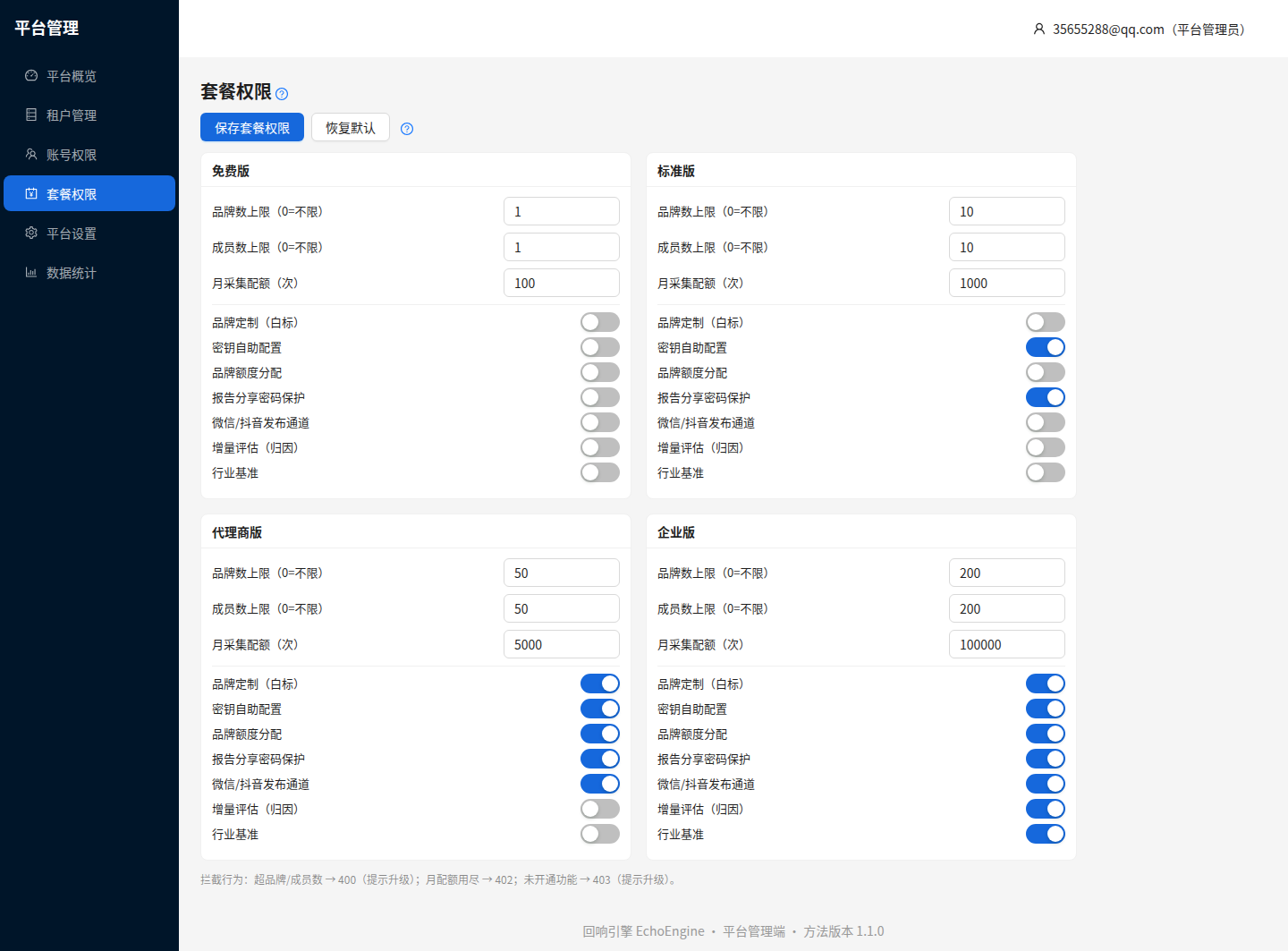The image size is (1288, 951).
Task: Enable 品牌额度分配 toggle in 标准版
Action: pos(1046,372)
